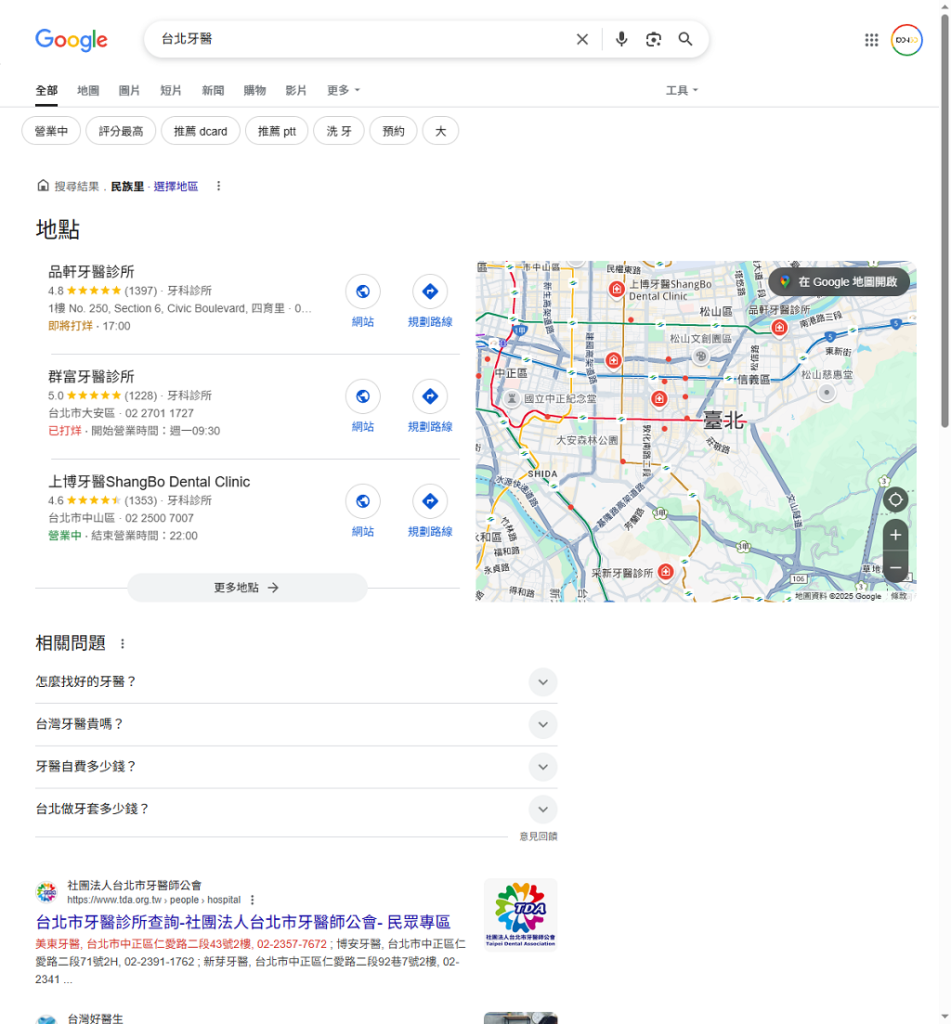Screen dimensions: 951x1024
Task: Click 規劃路線 icon for 群富牙醫診所
Action: point(429,396)
